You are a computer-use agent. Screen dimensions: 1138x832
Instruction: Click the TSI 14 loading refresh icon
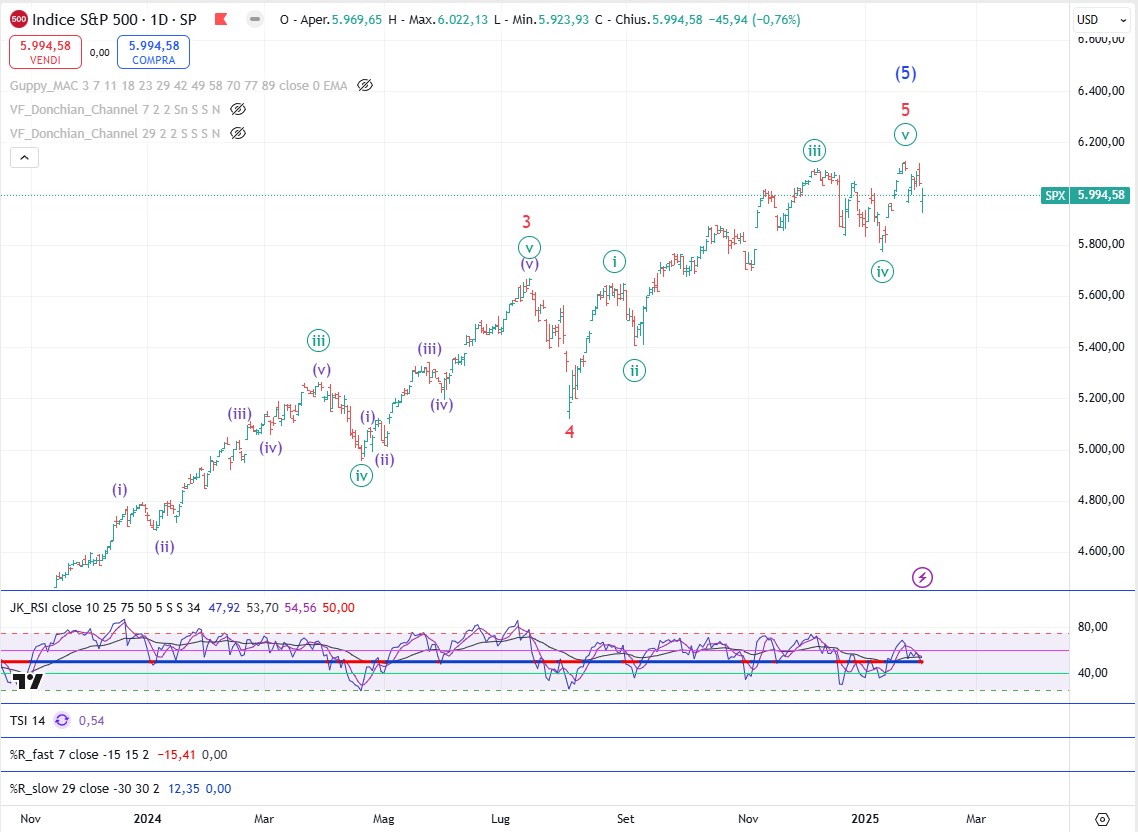[x=62, y=720]
